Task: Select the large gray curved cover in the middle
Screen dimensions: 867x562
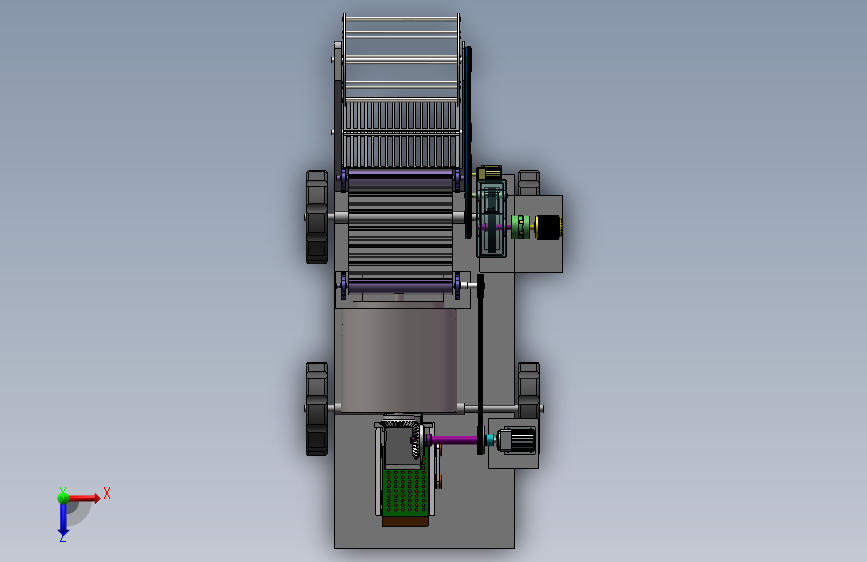Action: [x=398, y=360]
